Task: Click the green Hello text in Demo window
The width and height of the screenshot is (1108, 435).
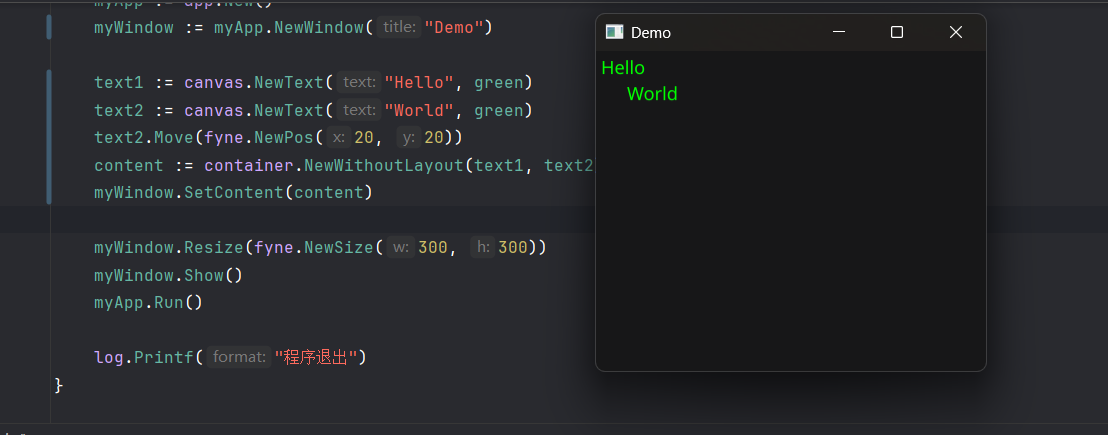Action: click(x=623, y=68)
